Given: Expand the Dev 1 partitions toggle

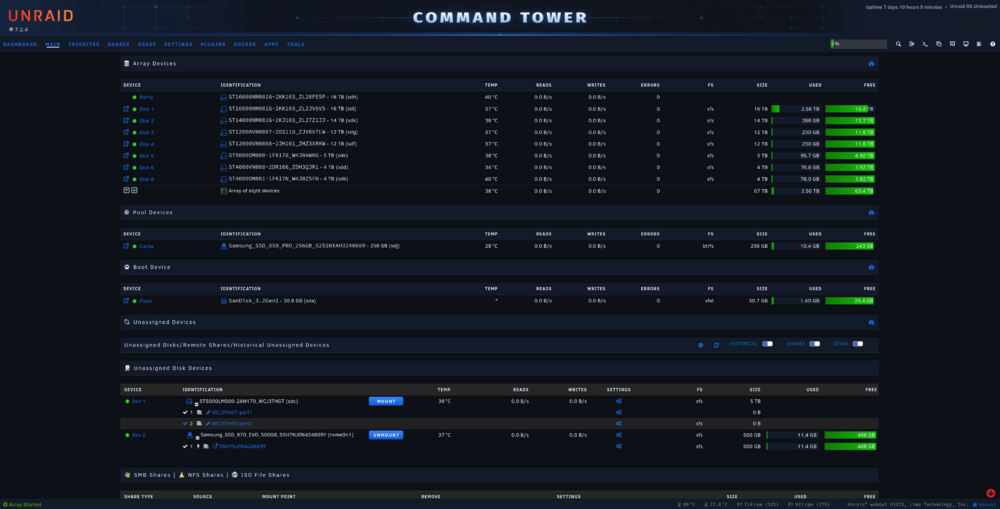Looking at the screenshot, I should 196,404.
